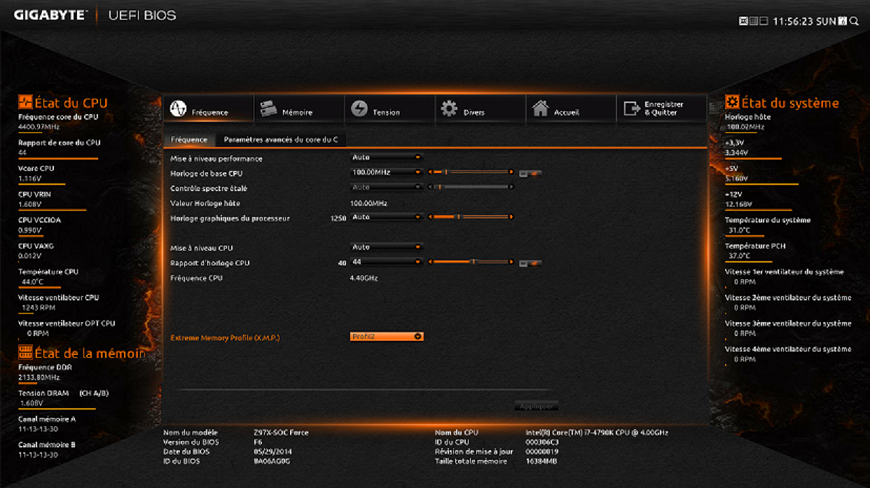
Task: Click the model name Z97X-SOC Force
Action: tap(281, 433)
